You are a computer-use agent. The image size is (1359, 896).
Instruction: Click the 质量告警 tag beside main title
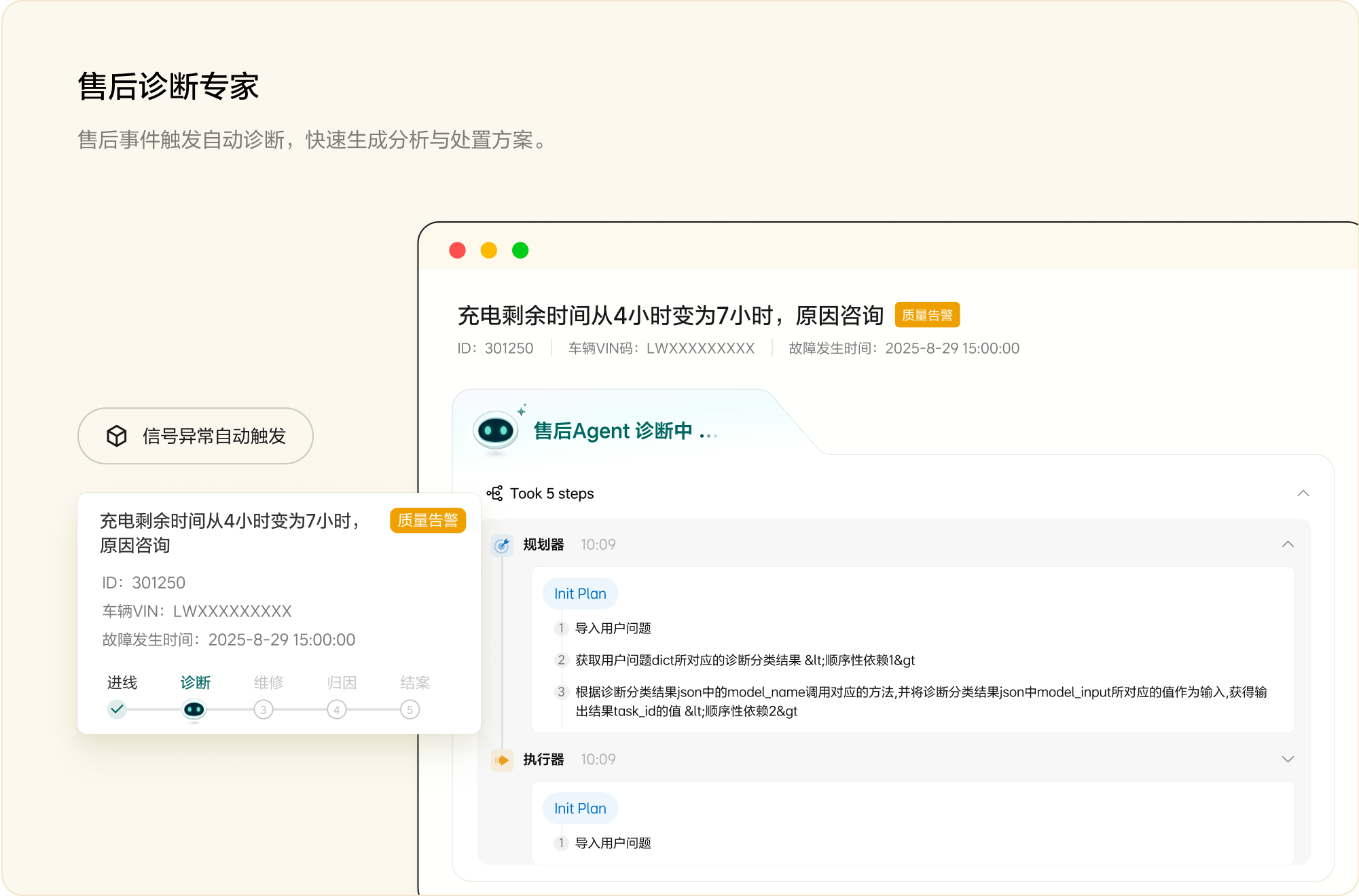point(927,315)
